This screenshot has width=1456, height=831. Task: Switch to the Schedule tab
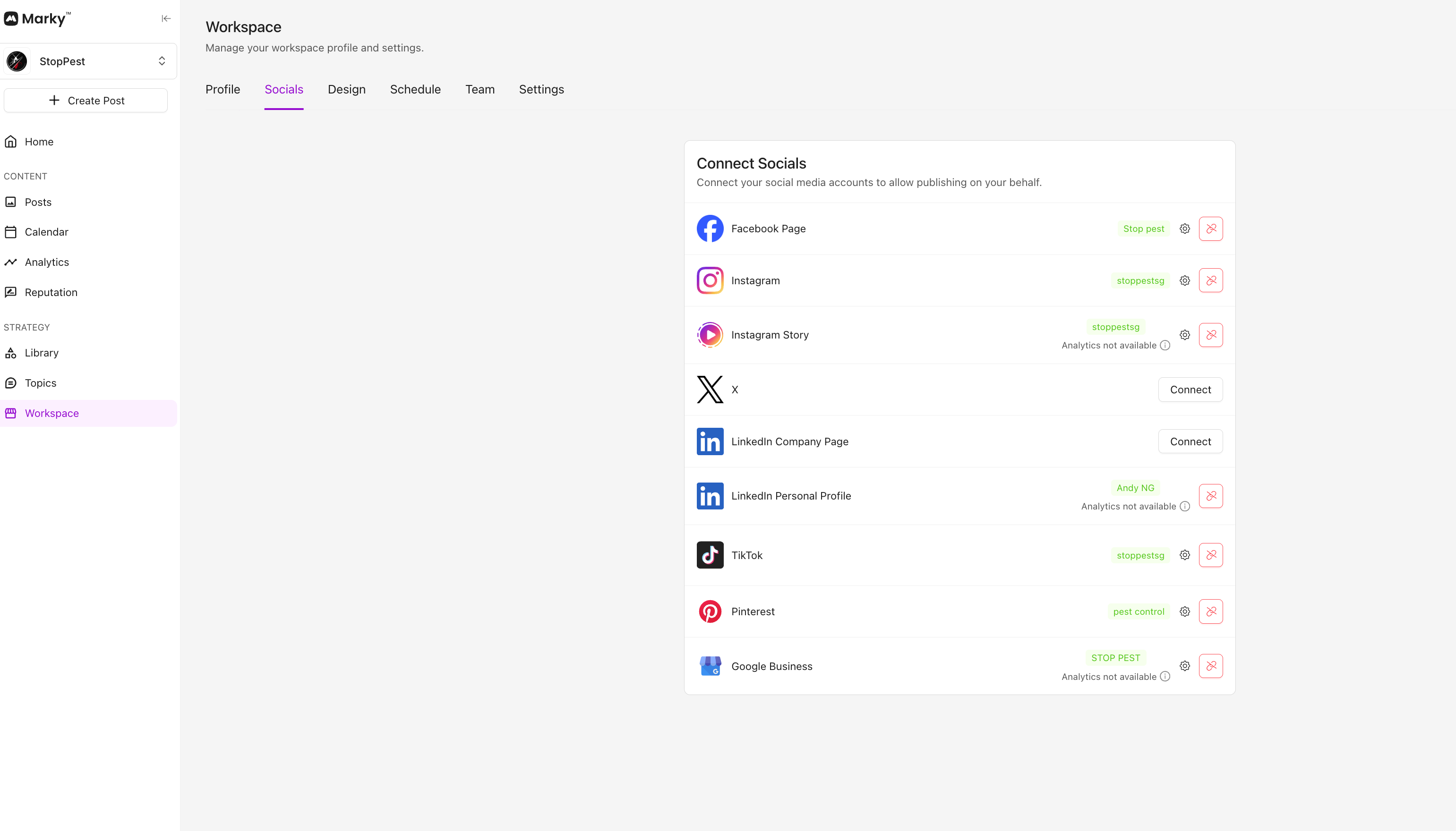click(x=415, y=90)
